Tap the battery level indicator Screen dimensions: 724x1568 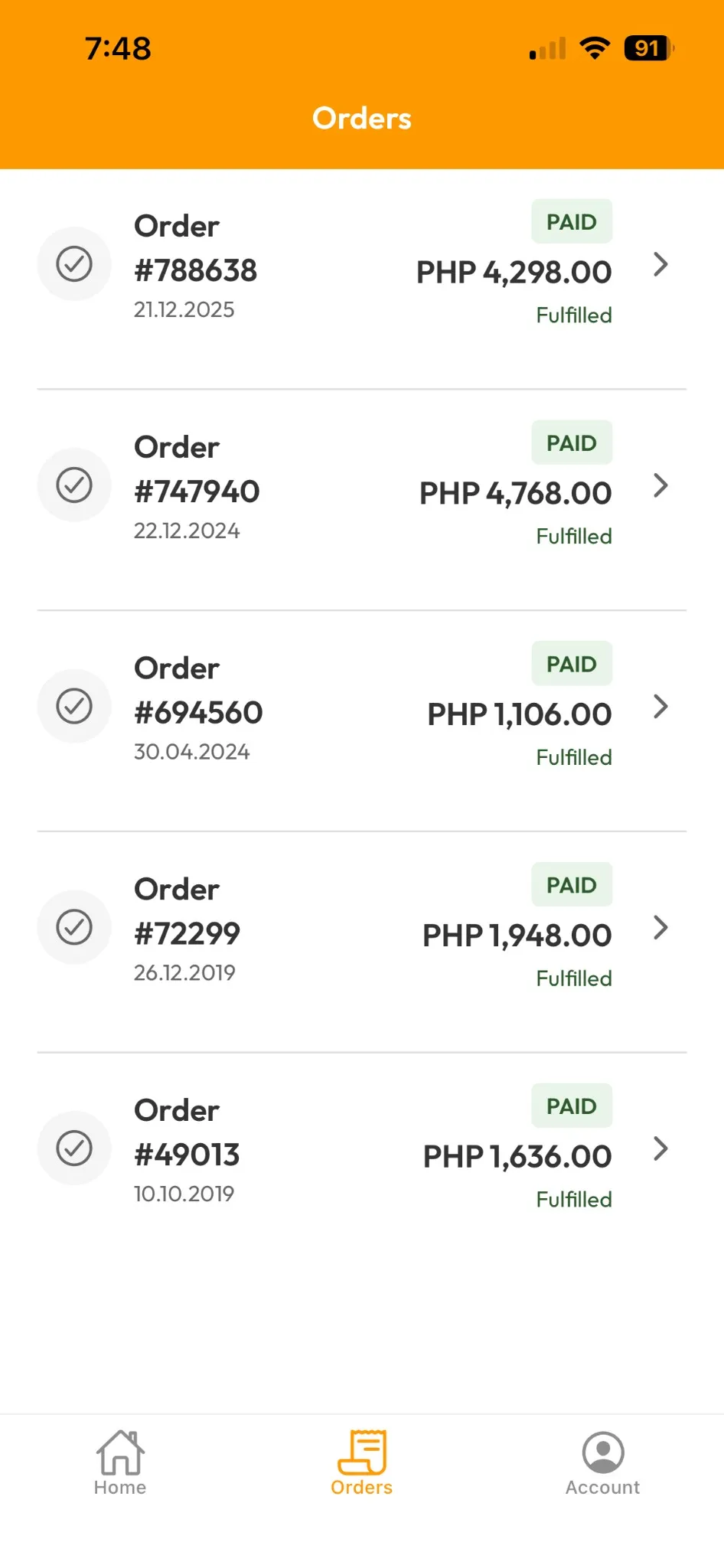648,48
